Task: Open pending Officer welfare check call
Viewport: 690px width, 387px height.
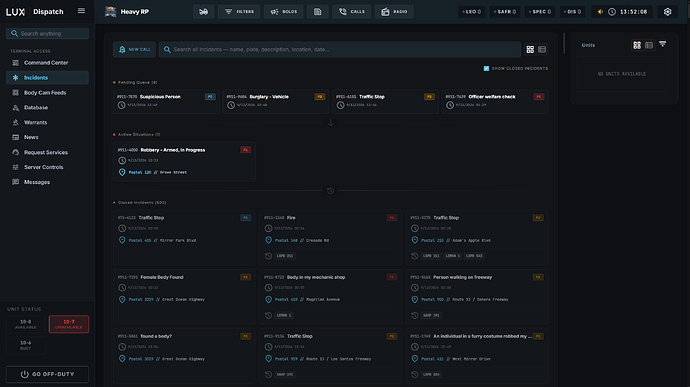Action: pos(495,101)
